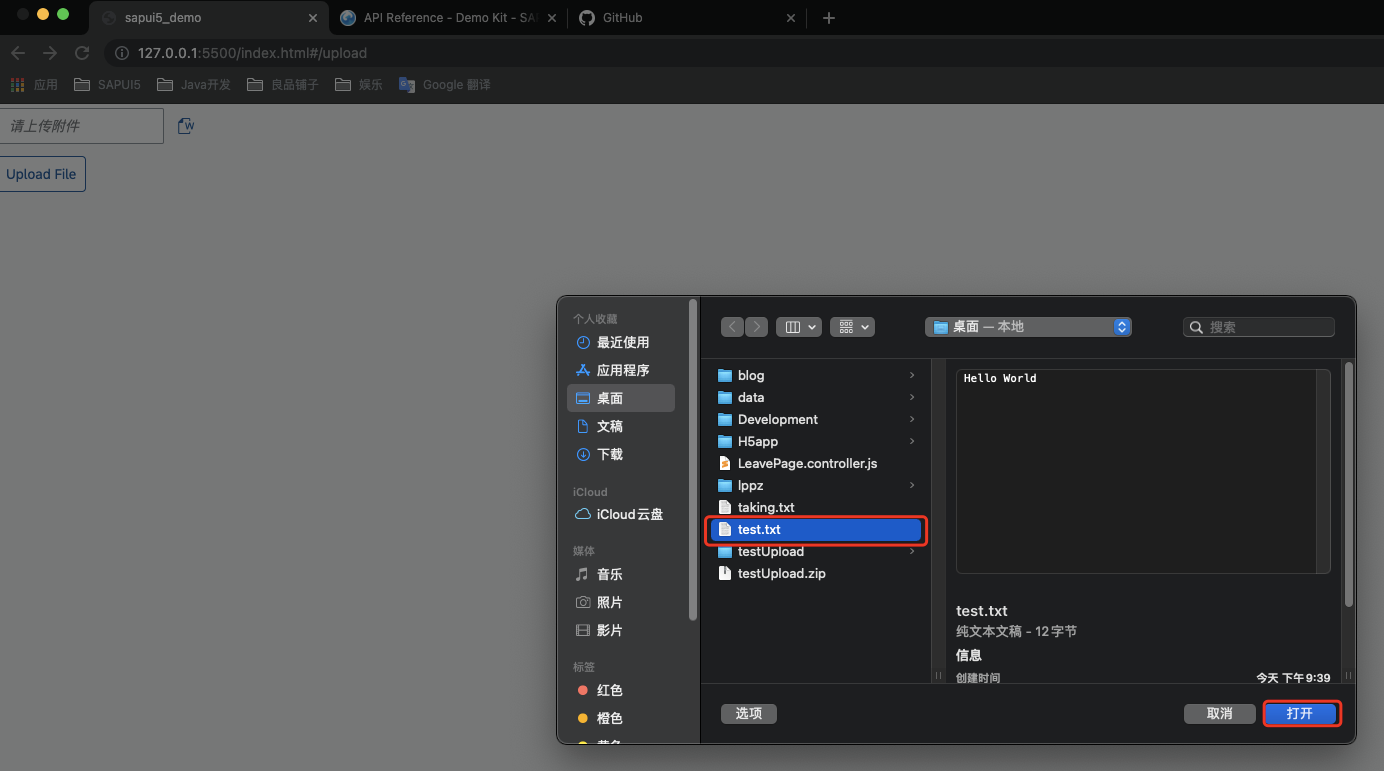
Task: Open the Google 翻译 bookmark
Action: click(445, 85)
